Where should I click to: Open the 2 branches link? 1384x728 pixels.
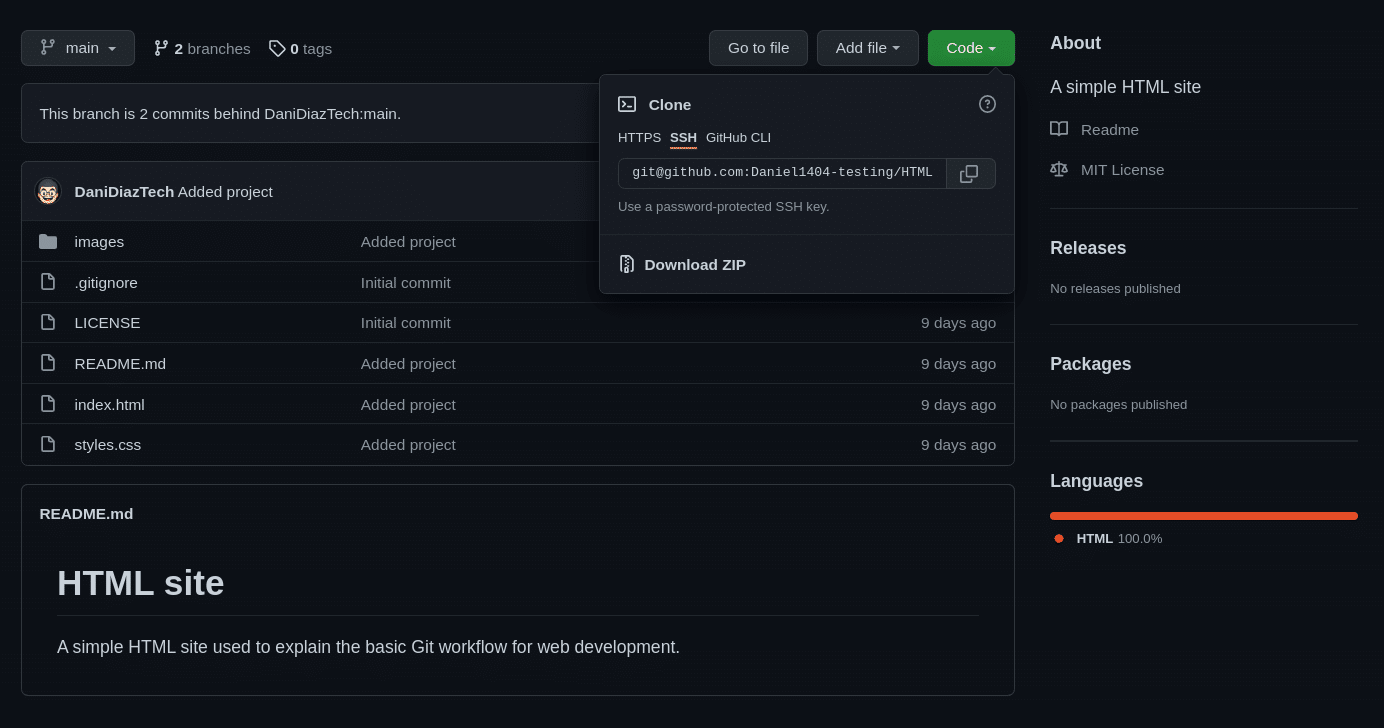(x=202, y=48)
